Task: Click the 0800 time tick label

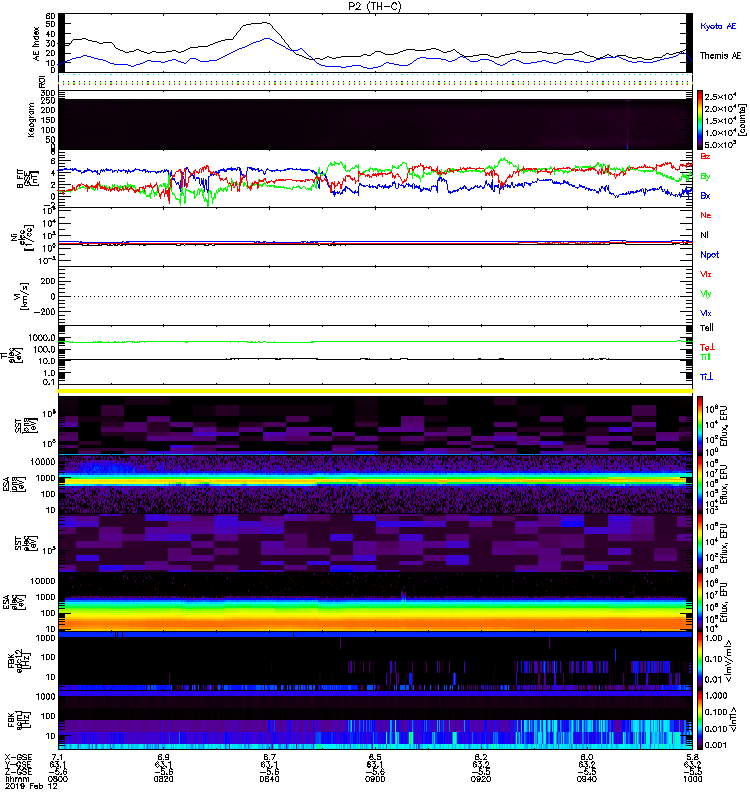Action: click(58, 780)
